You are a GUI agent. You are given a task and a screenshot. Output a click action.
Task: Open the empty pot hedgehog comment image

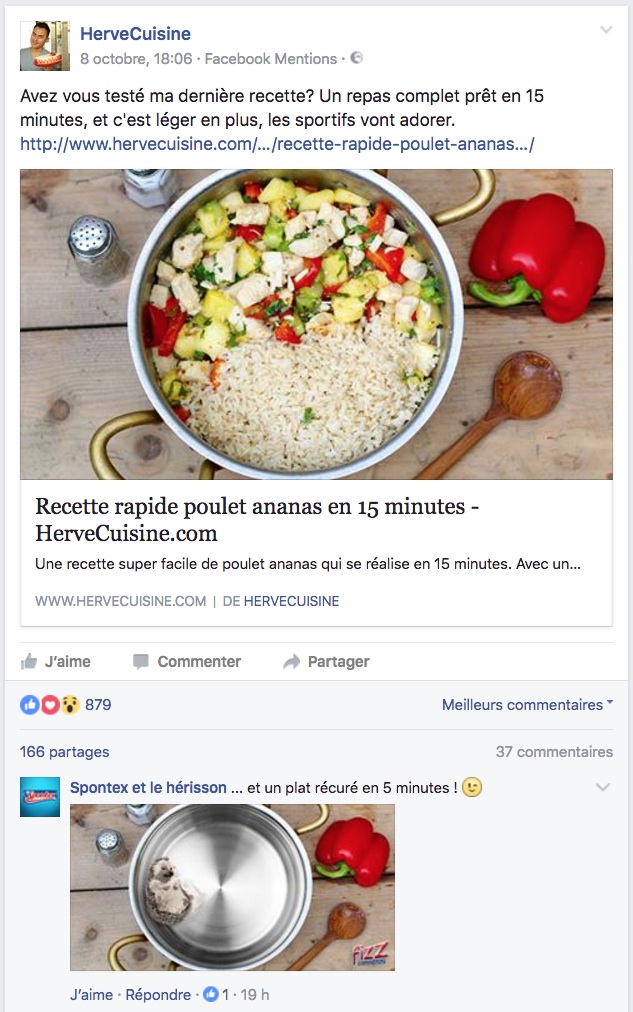coord(232,887)
